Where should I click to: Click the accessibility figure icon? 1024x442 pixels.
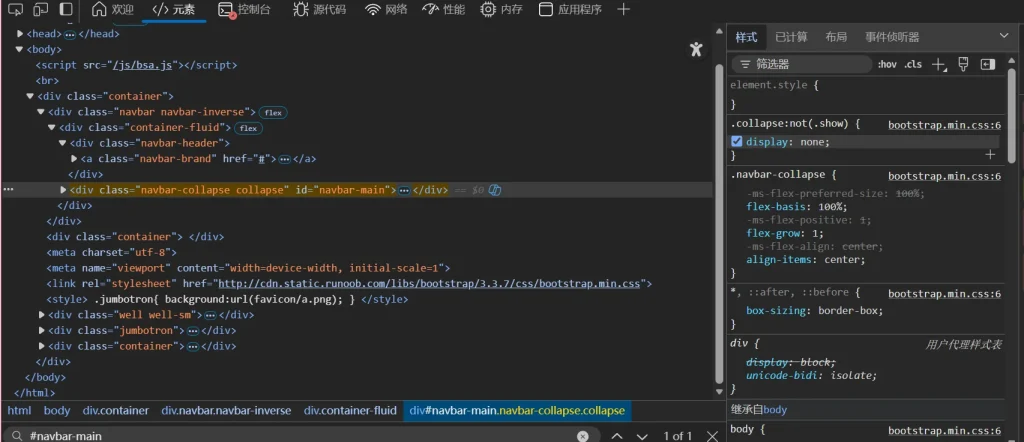[x=696, y=50]
